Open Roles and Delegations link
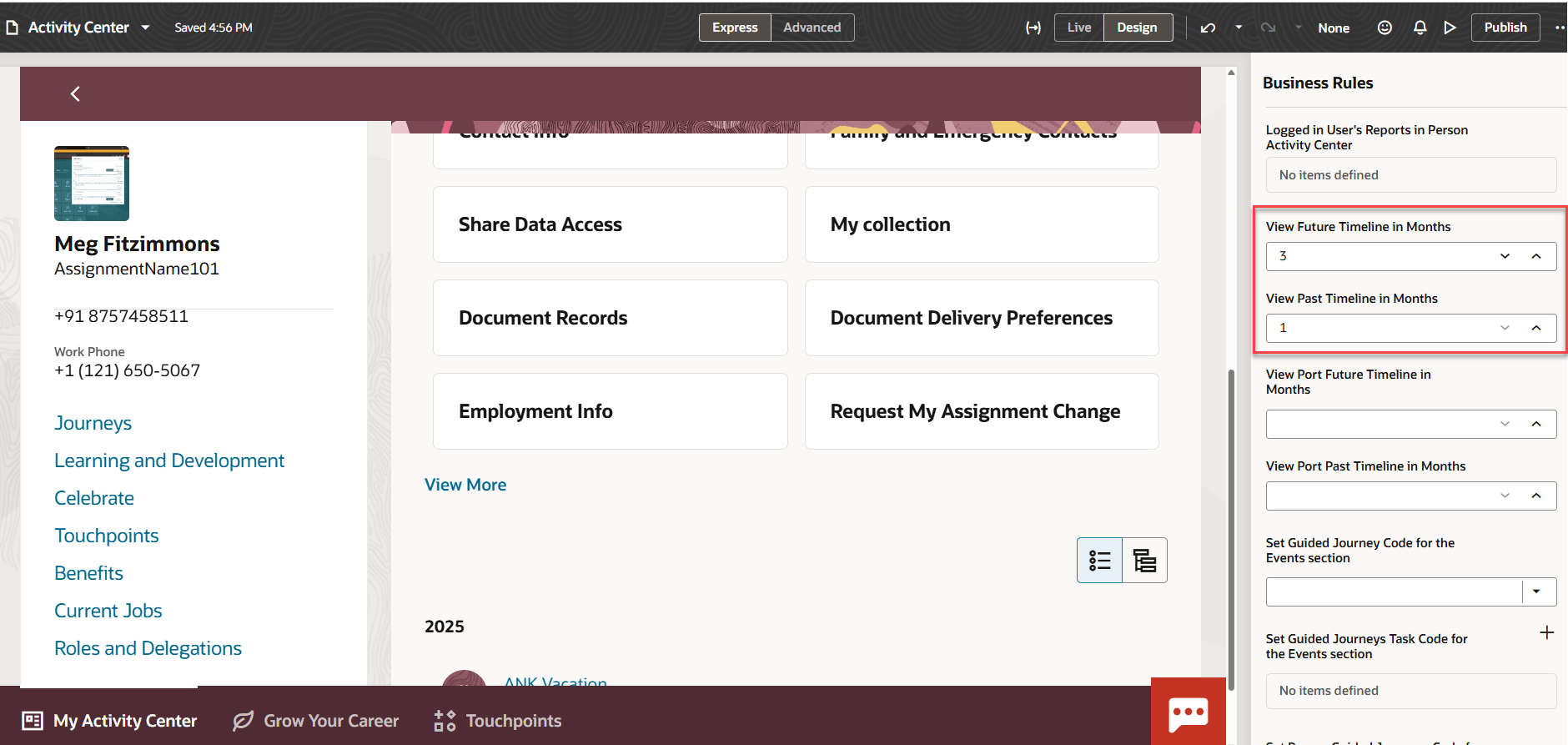Viewport: 1568px width, 745px height. 148,648
